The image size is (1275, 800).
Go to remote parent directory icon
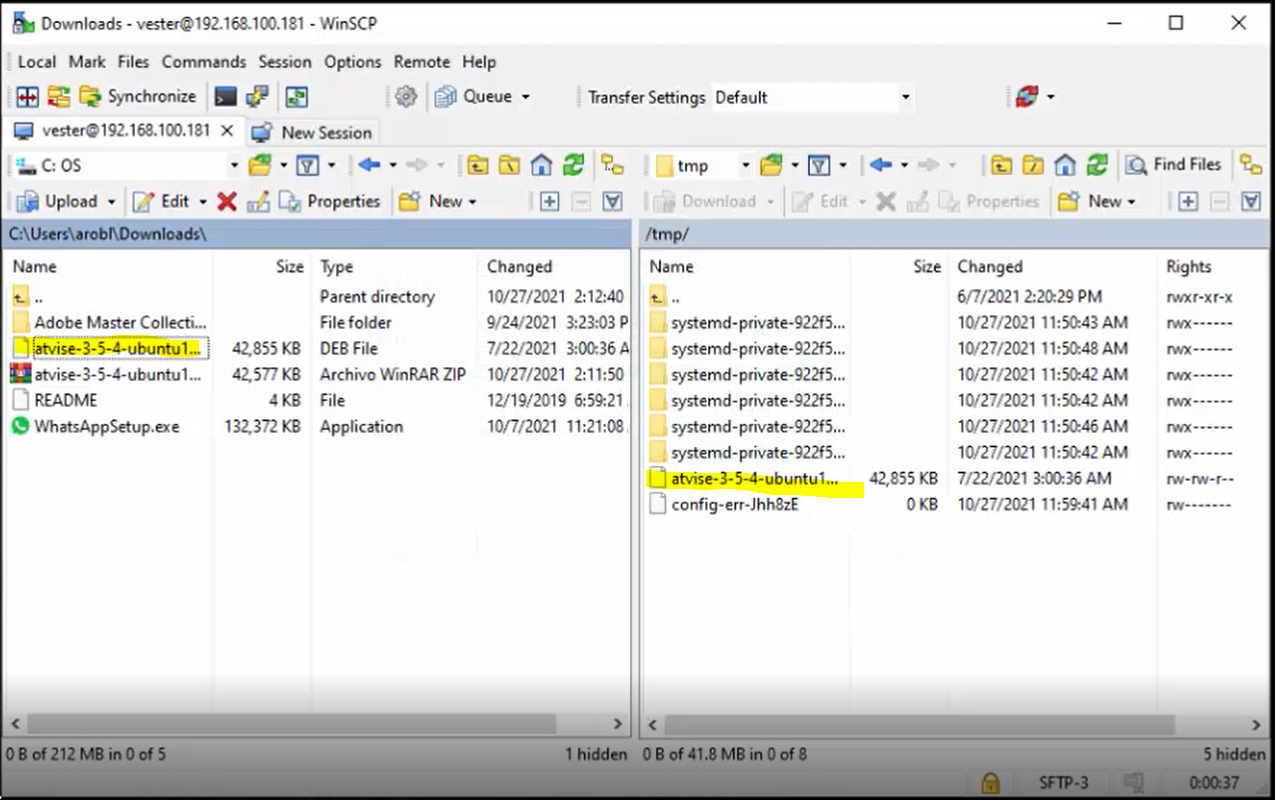click(1002, 165)
